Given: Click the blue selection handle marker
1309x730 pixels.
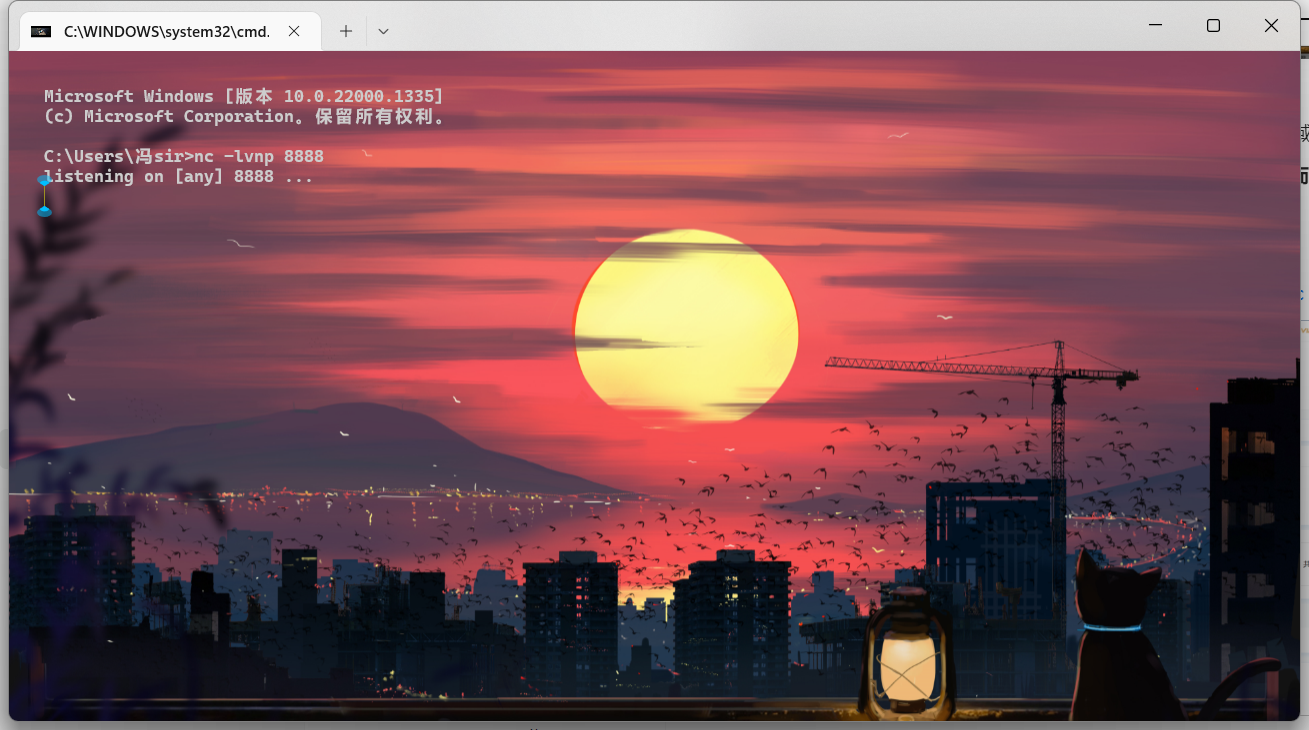Looking at the screenshot, I should click(44, 196).
